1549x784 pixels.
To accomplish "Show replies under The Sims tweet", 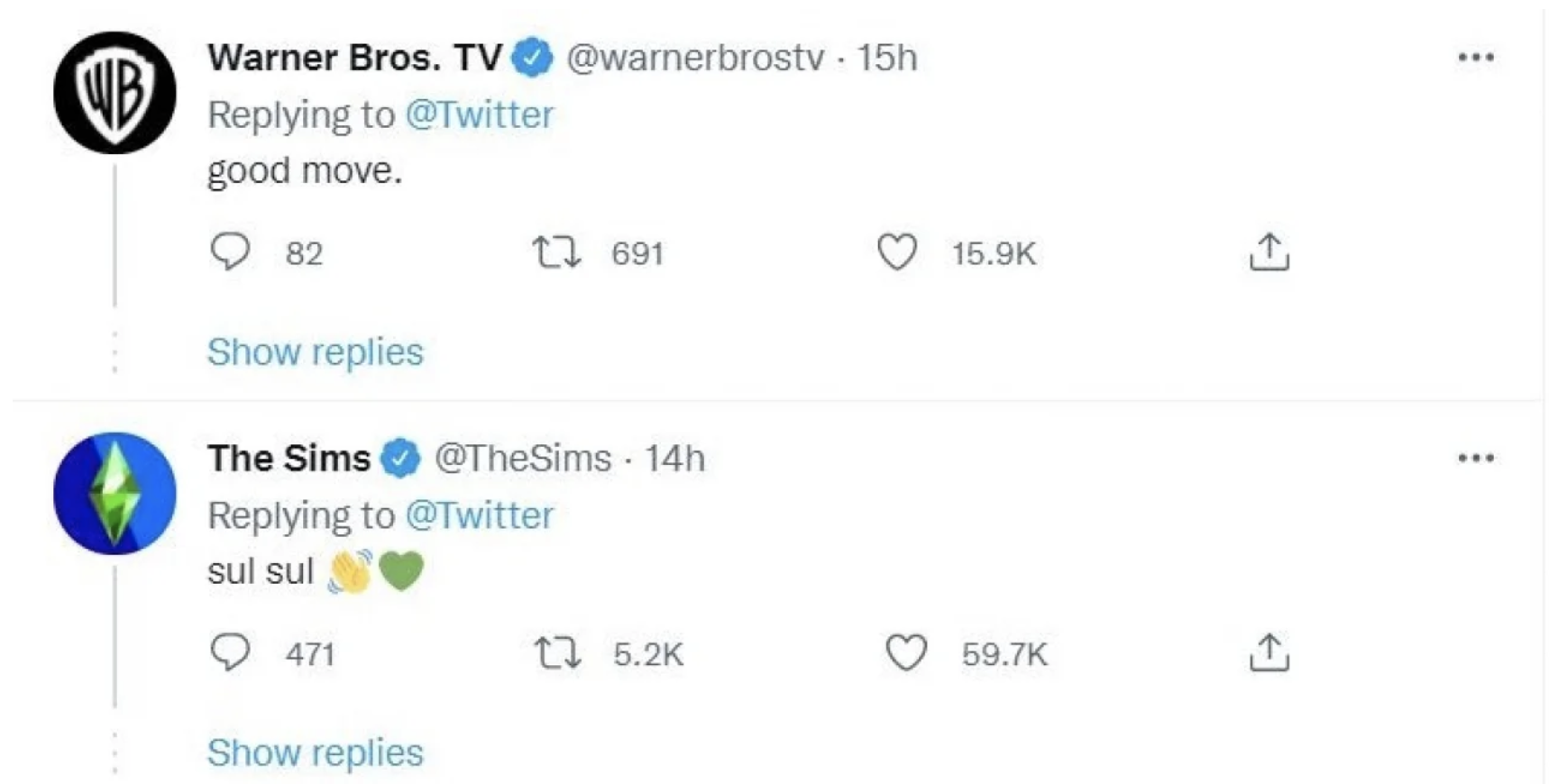I will pos(315,752).
